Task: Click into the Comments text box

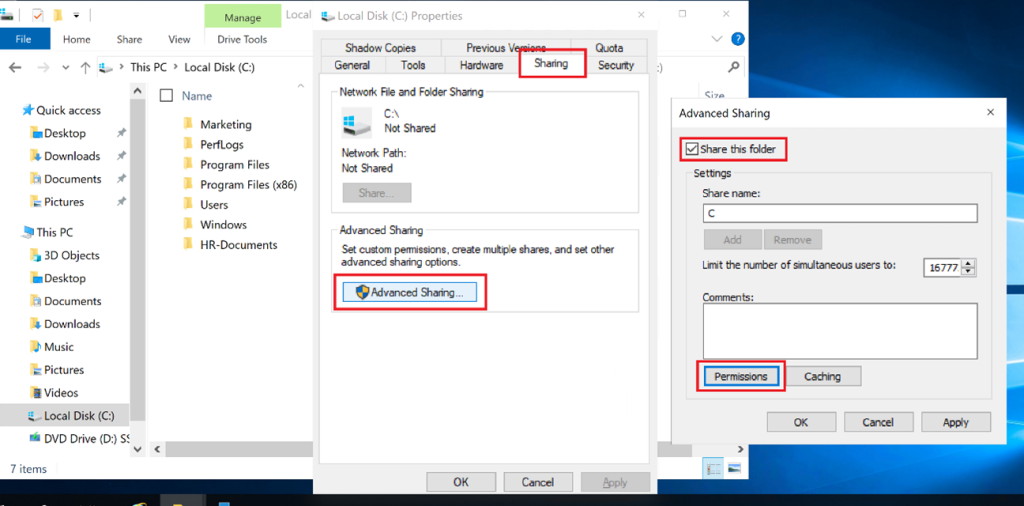Action: pyautogui.click(x=839, y=330)
